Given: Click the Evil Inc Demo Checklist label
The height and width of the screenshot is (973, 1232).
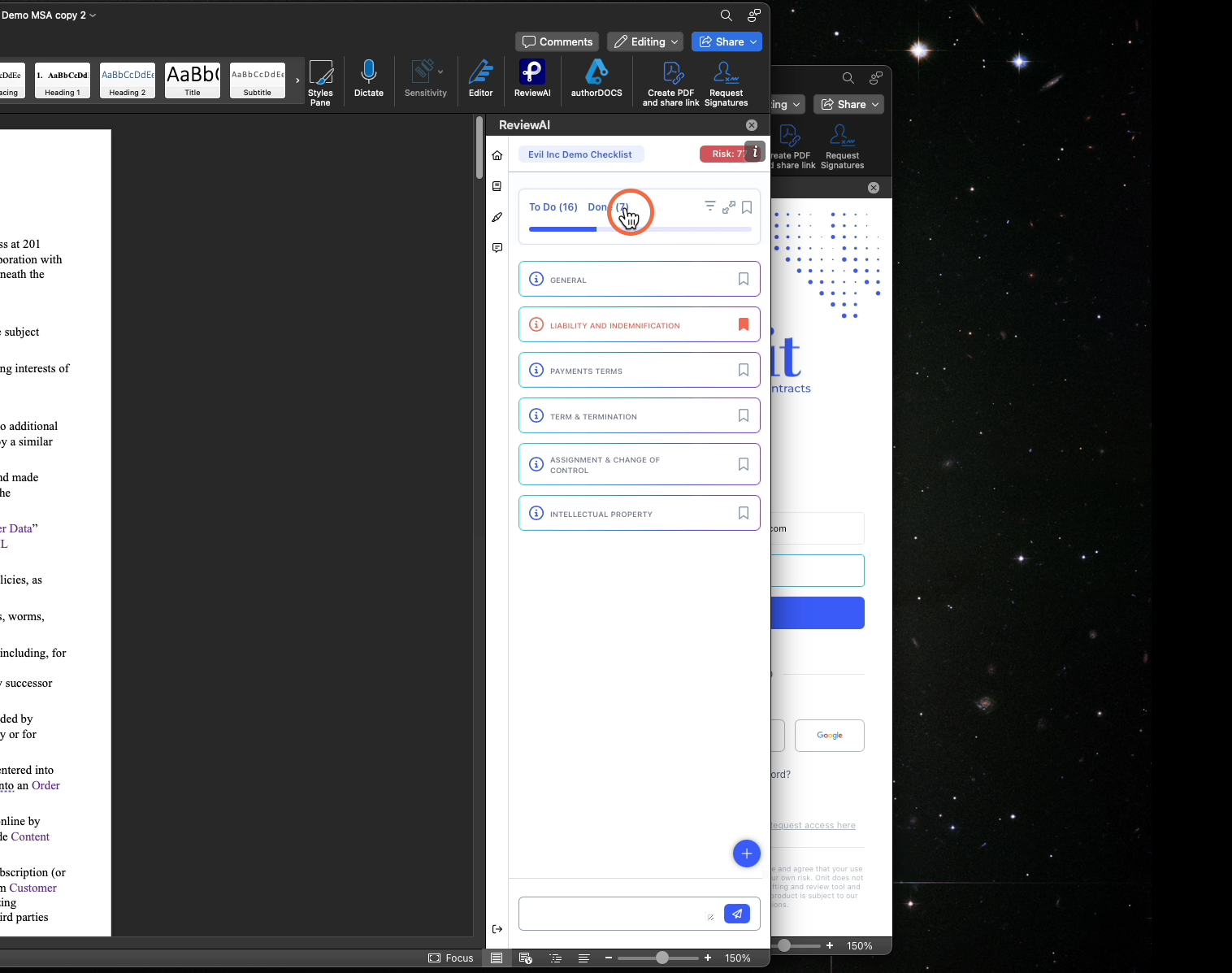Looking at the screenshot, I should pyautogui.click(x=580, y=154).
